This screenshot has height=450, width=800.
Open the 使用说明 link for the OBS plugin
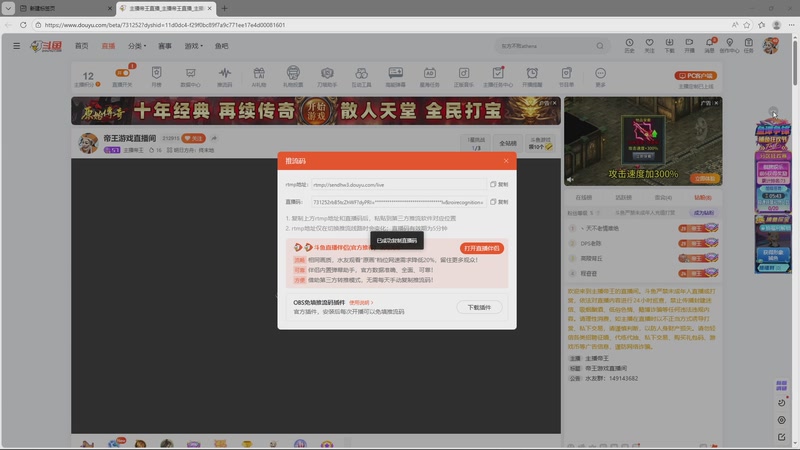[x=360, y=301]
